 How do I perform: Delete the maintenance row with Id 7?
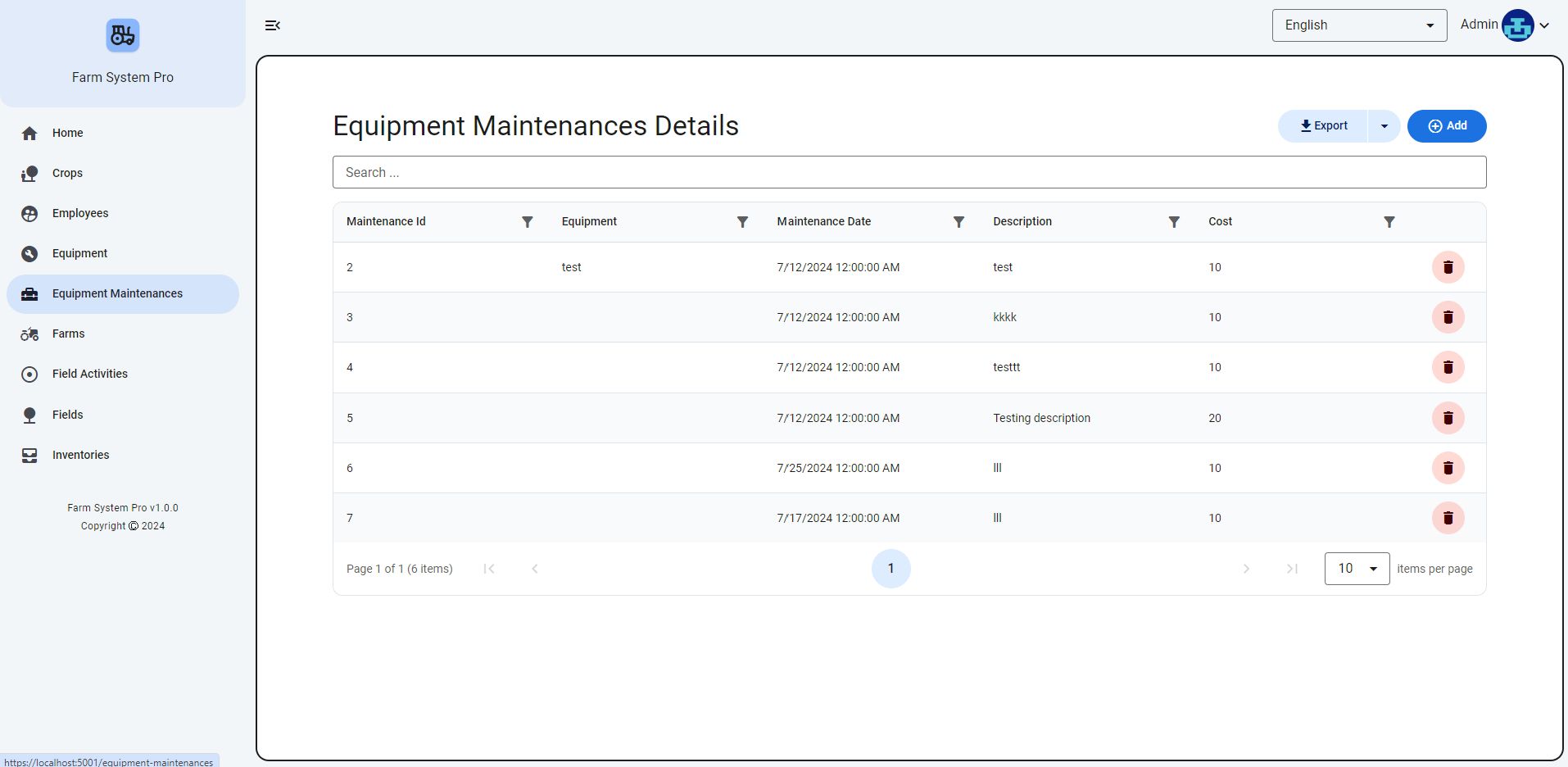point(1448,518)
